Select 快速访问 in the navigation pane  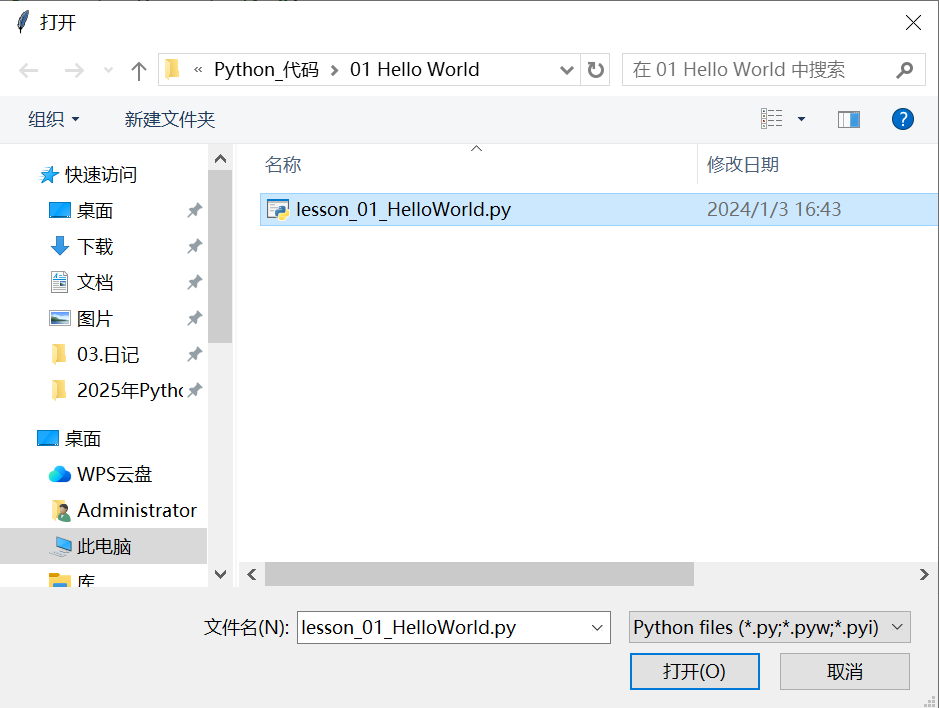[101, 175]
